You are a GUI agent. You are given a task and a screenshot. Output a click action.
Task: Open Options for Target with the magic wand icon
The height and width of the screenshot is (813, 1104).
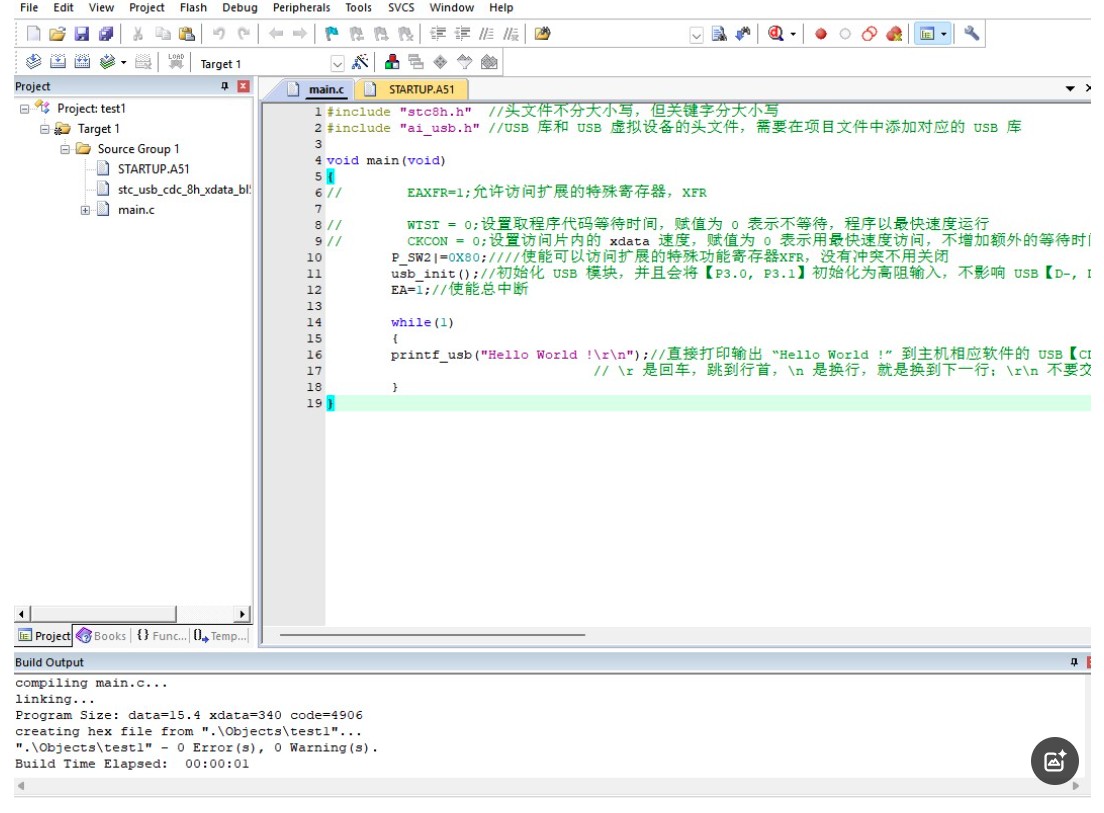coord(360,62)
